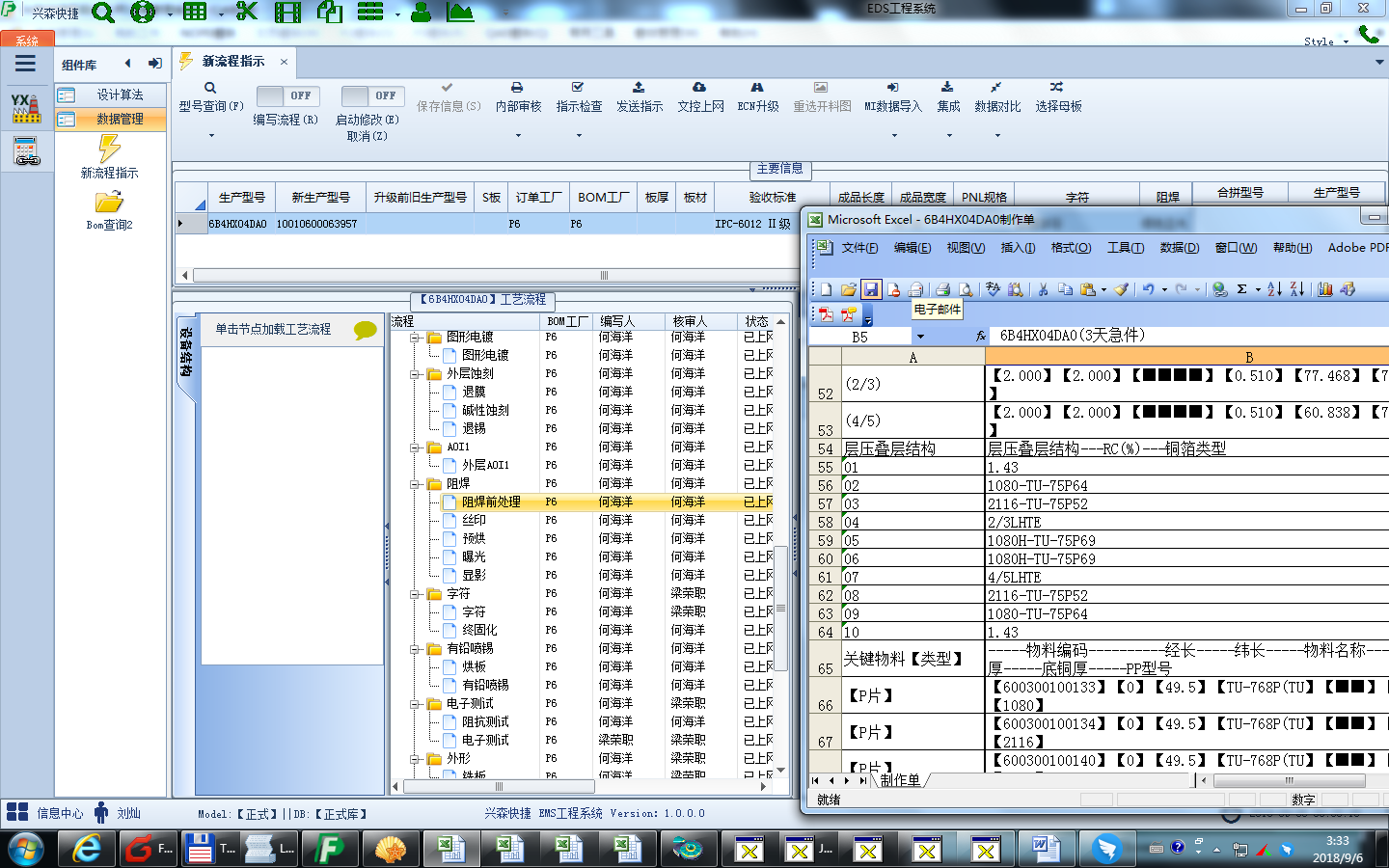Click the green magnifier search icon in title bar

[103, 13]
